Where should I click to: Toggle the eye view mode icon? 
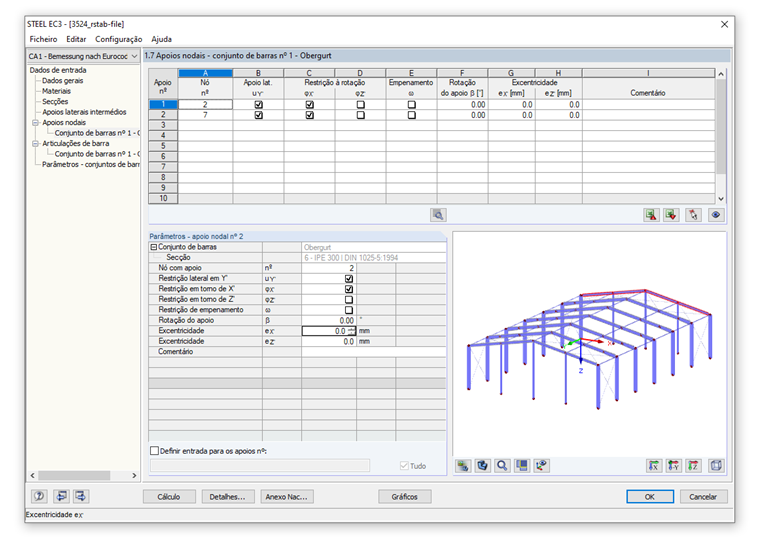coord(716,215)
